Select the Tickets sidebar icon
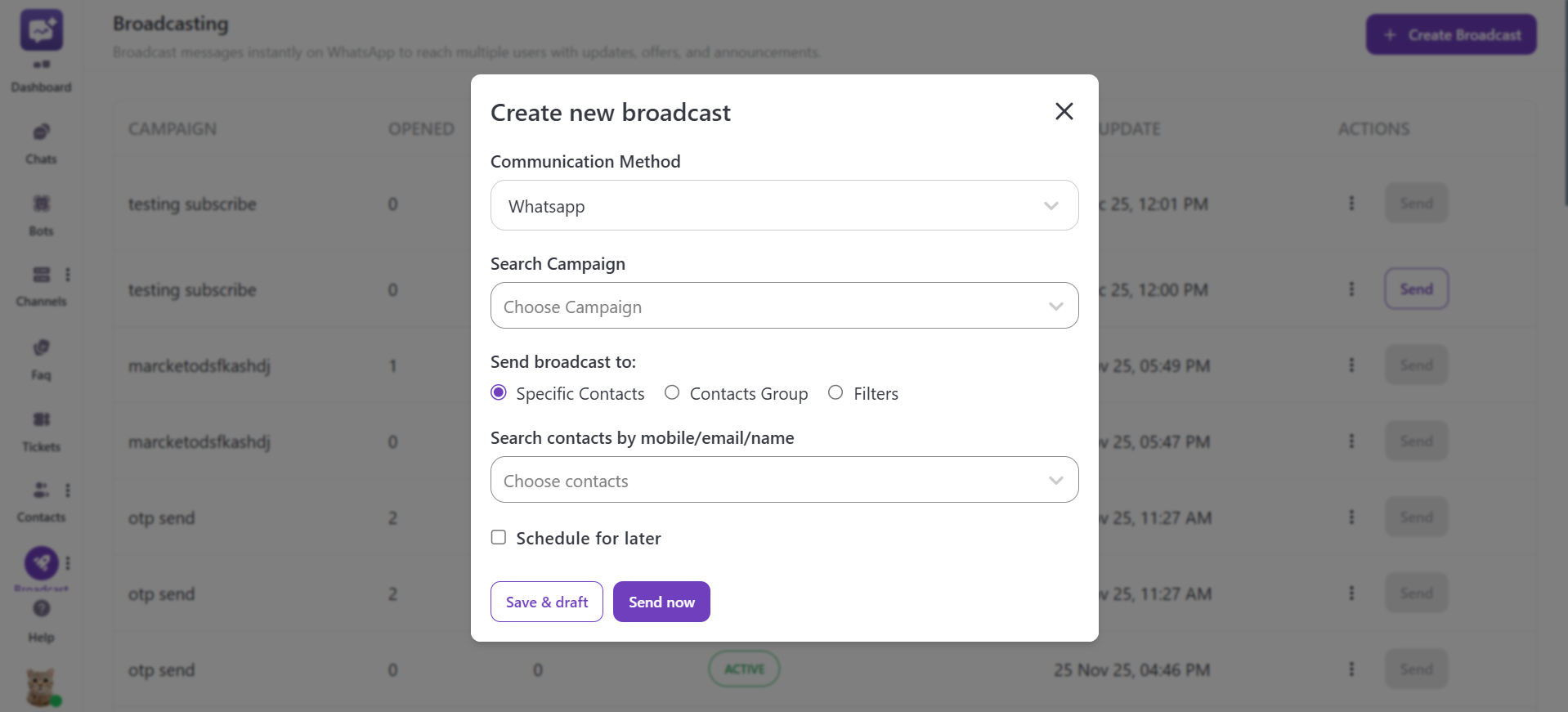 [41, 419]
